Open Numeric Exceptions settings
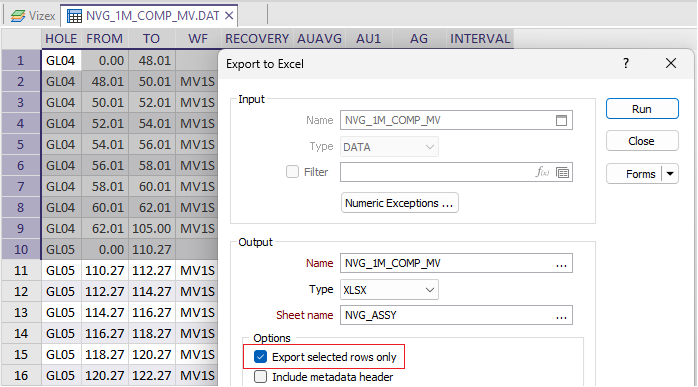This screenshot has height=387, width=698. (x=399, y=203)
